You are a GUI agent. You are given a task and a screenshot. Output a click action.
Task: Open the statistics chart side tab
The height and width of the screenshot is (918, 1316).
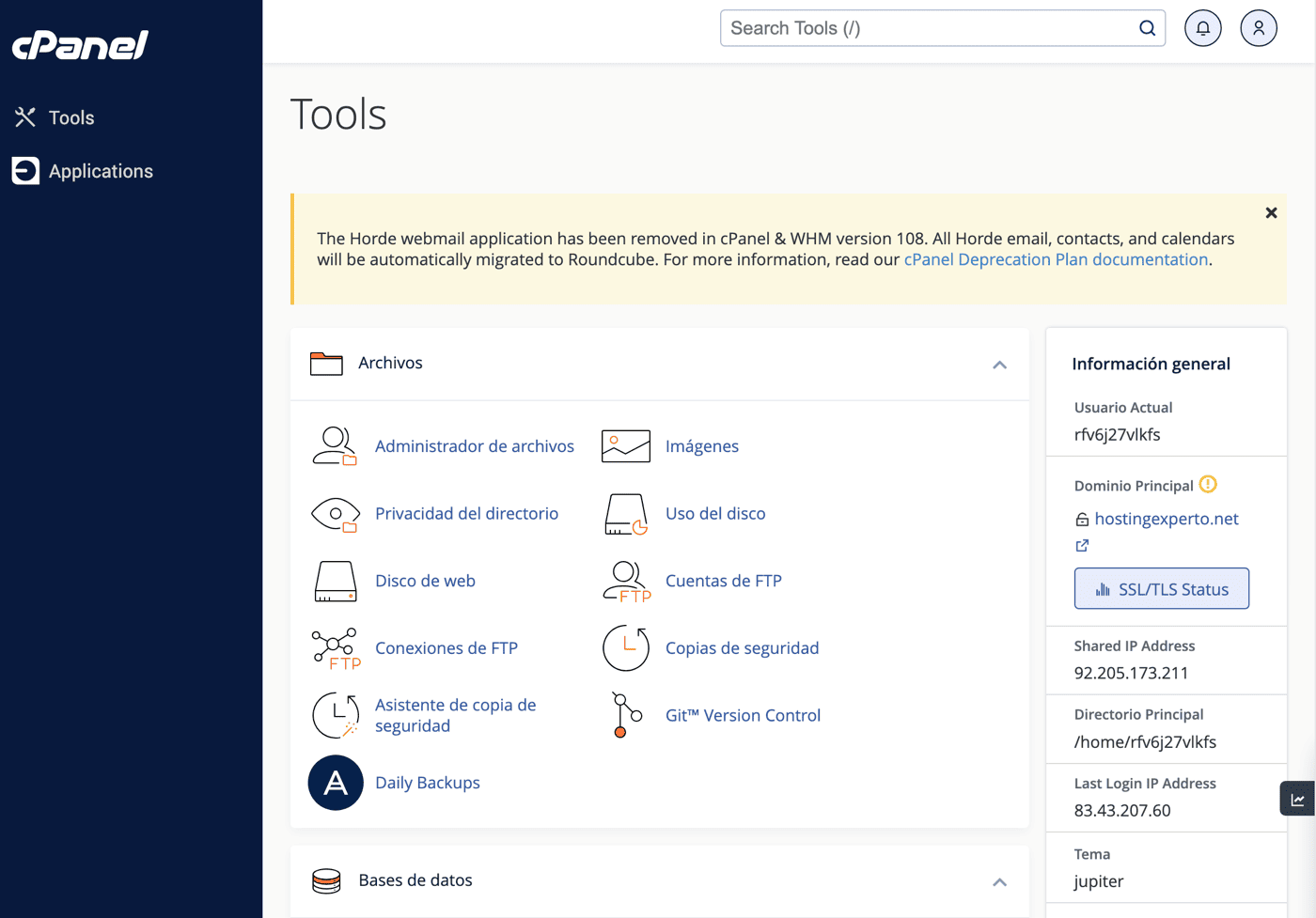point(1297,799)
